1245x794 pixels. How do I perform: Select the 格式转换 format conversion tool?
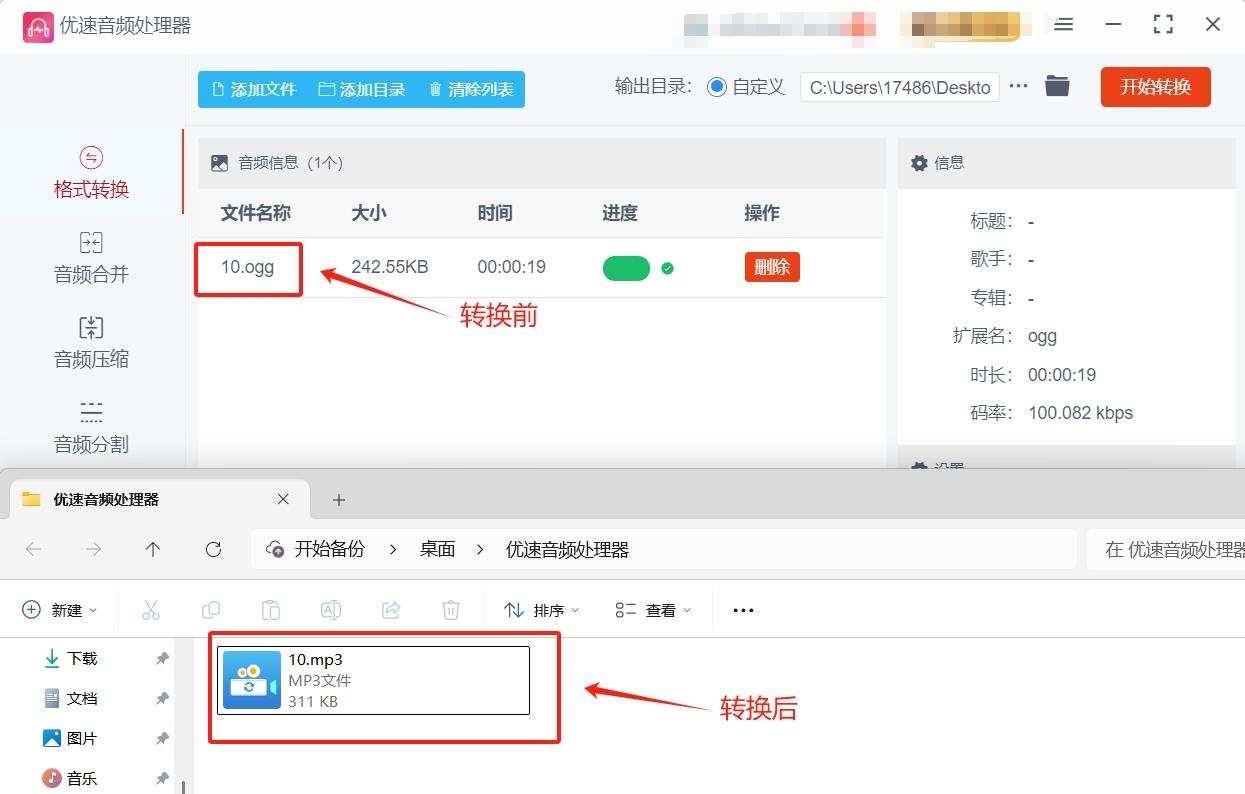[90, 173]
